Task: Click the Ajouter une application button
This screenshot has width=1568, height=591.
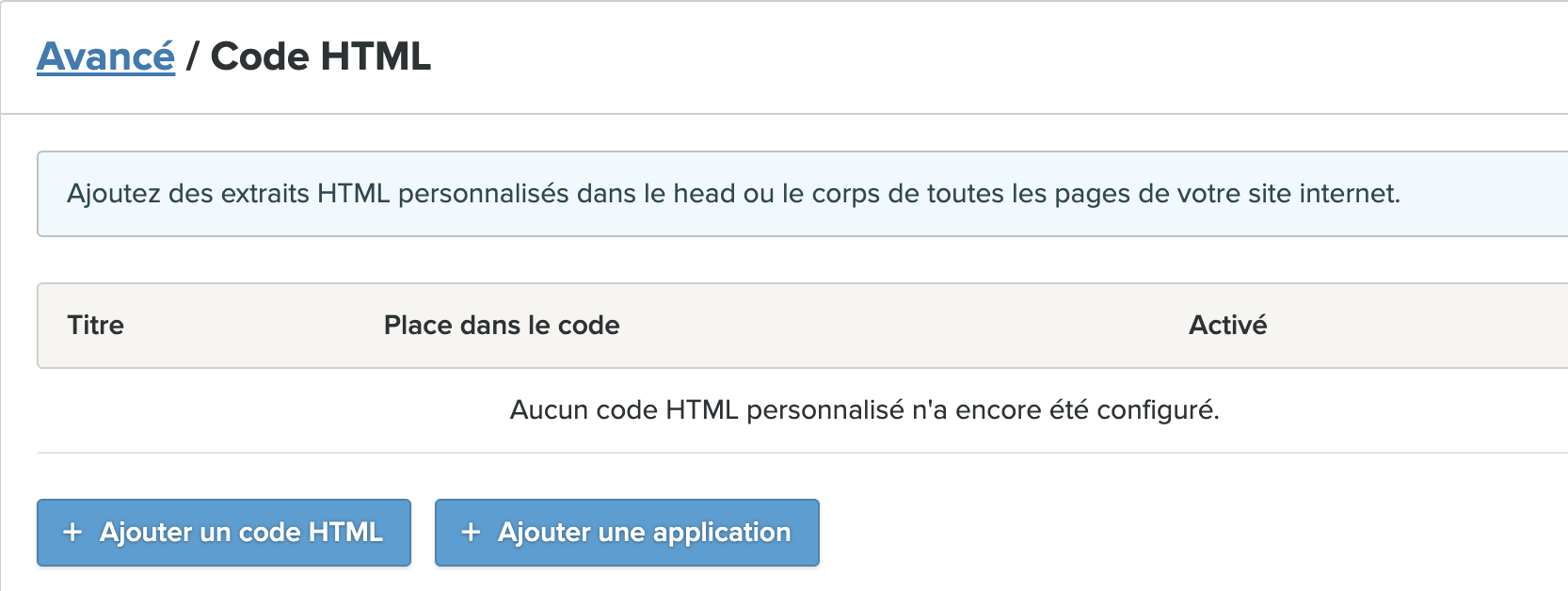Action: coord(627,533)
